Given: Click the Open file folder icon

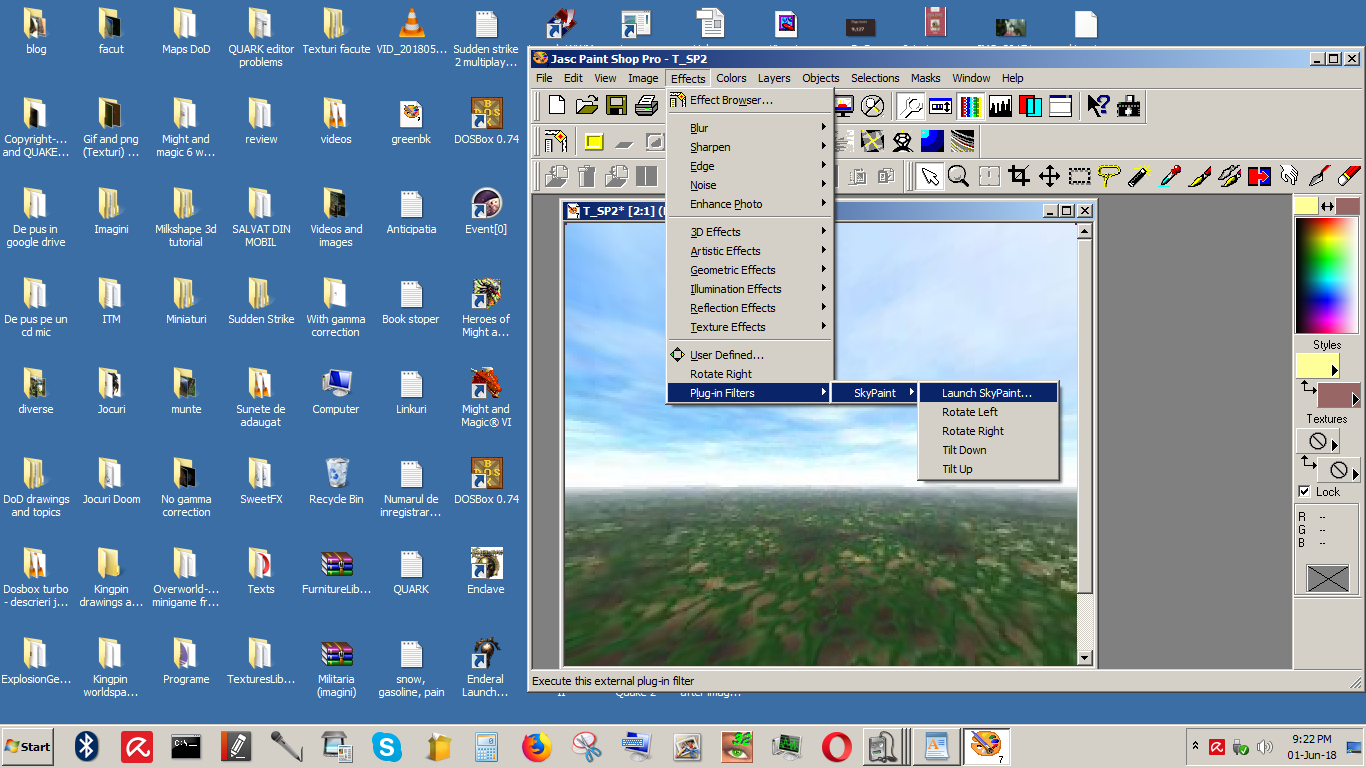Looking at the screenshot, I should pyautogui.click(x=587, y=105).
